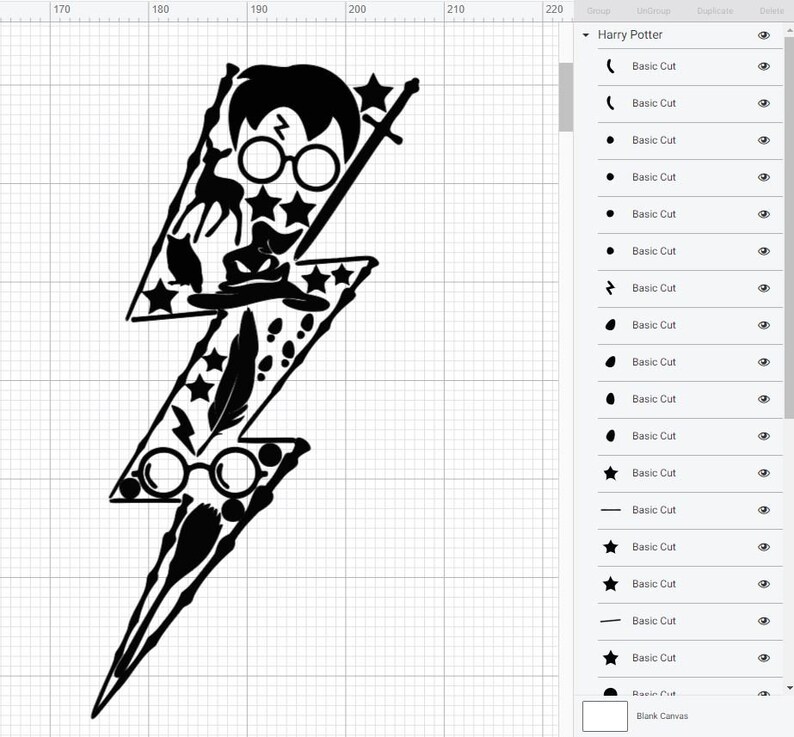This screenshot has height=737, width=794.
Task: Hide the second crescent Basic Cut layer
Action: [x=764, y=103]
